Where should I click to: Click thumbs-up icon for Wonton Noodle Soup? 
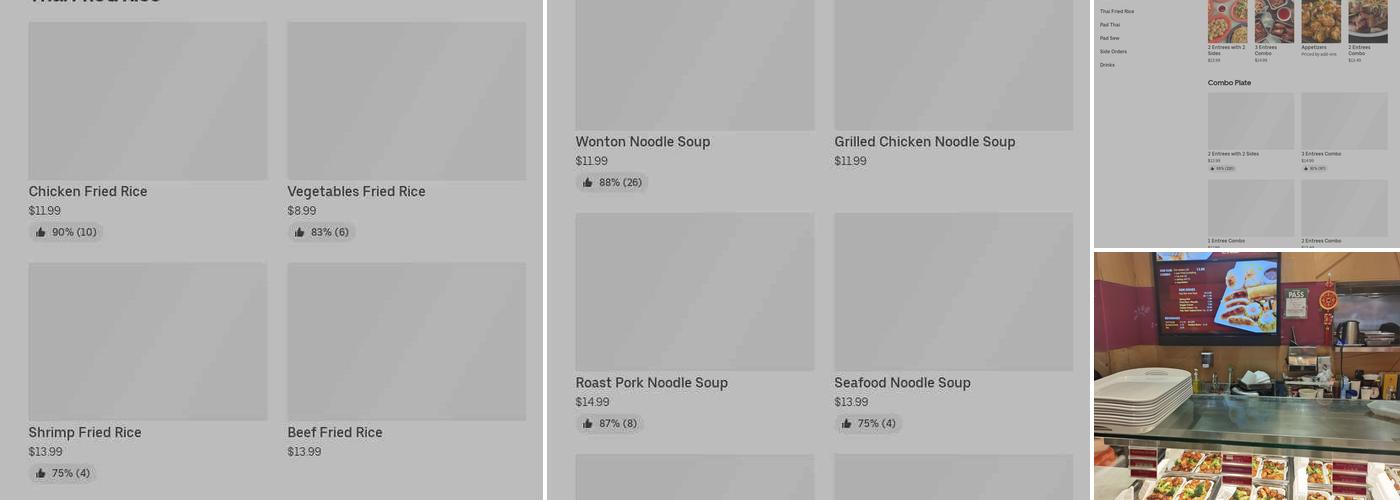click(588, 183)
